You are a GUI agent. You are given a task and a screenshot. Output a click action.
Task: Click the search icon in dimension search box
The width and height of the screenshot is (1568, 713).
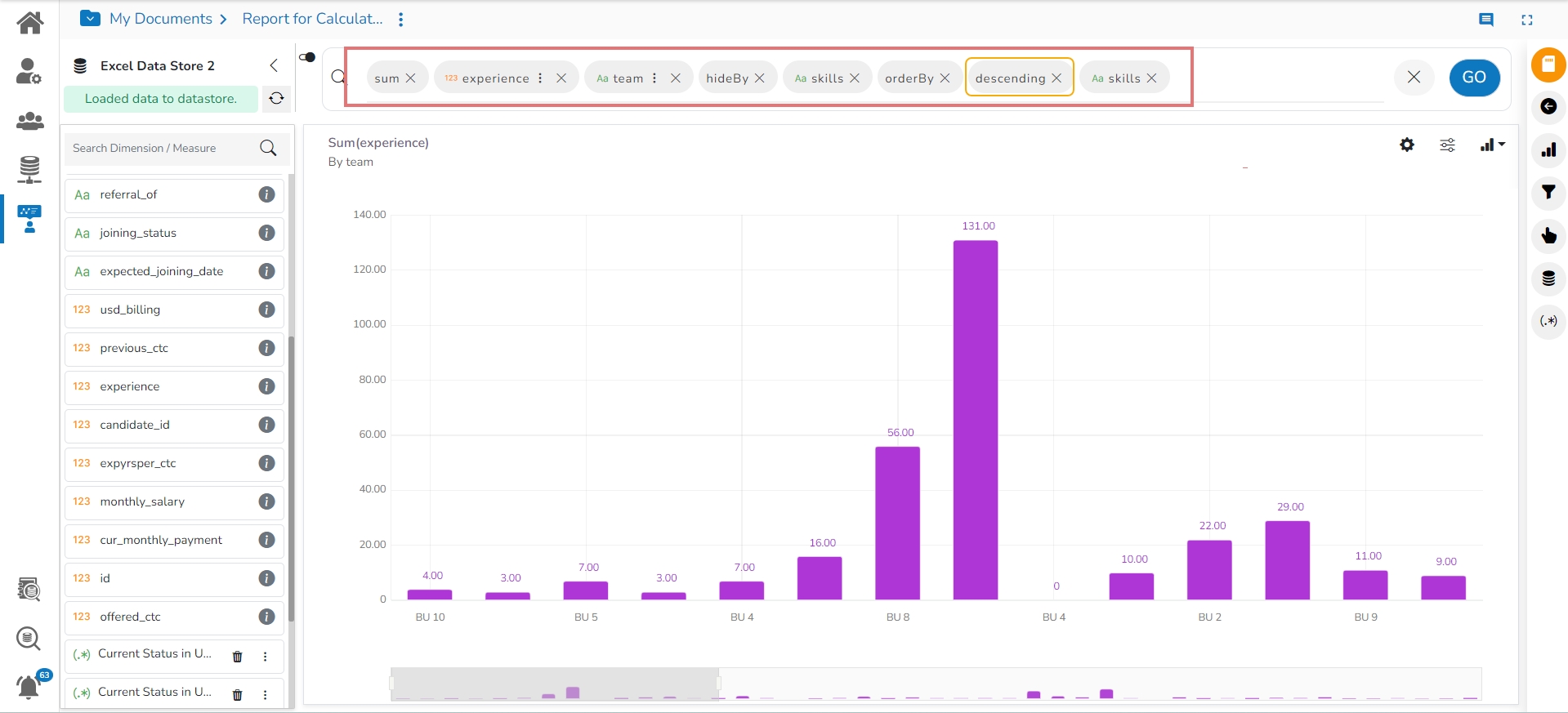tap(268, 148)
